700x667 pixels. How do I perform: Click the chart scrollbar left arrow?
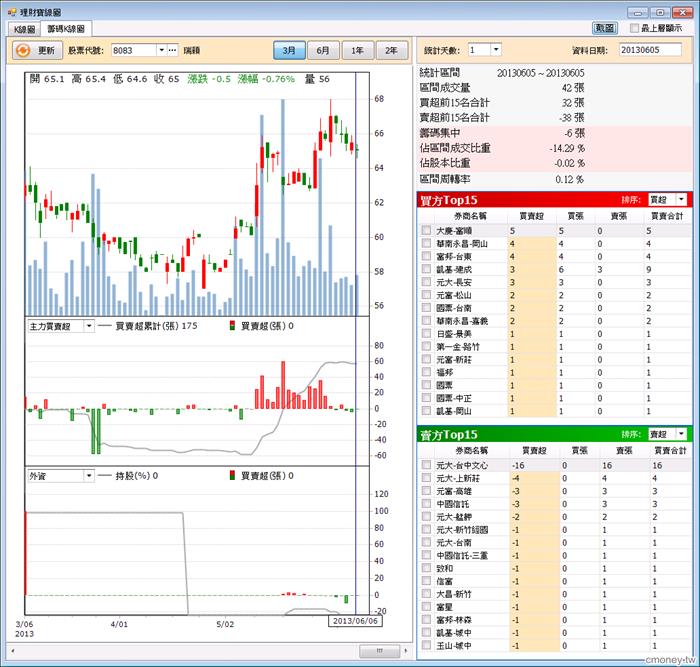click(12, 651)
